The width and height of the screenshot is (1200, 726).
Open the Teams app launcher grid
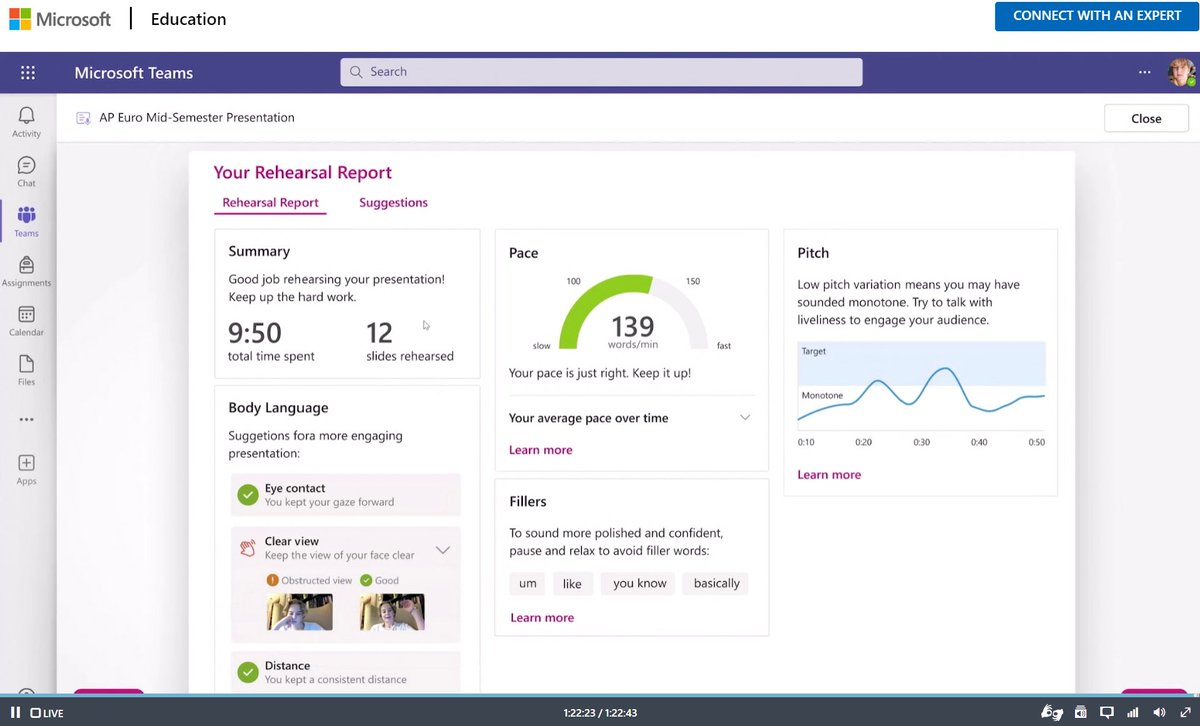pos(28,73)
